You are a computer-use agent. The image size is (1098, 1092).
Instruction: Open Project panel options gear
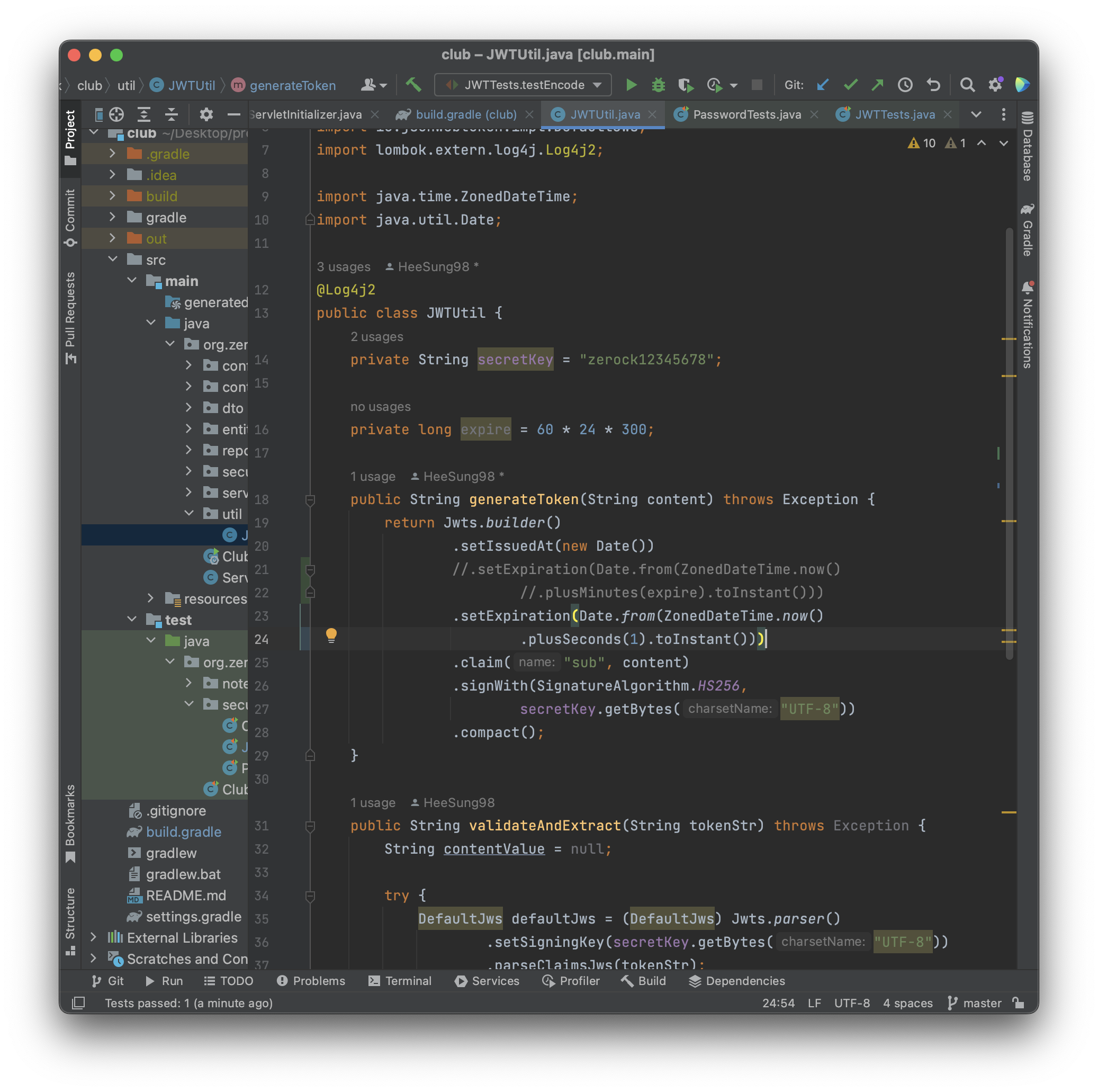[x=206, y=115]
